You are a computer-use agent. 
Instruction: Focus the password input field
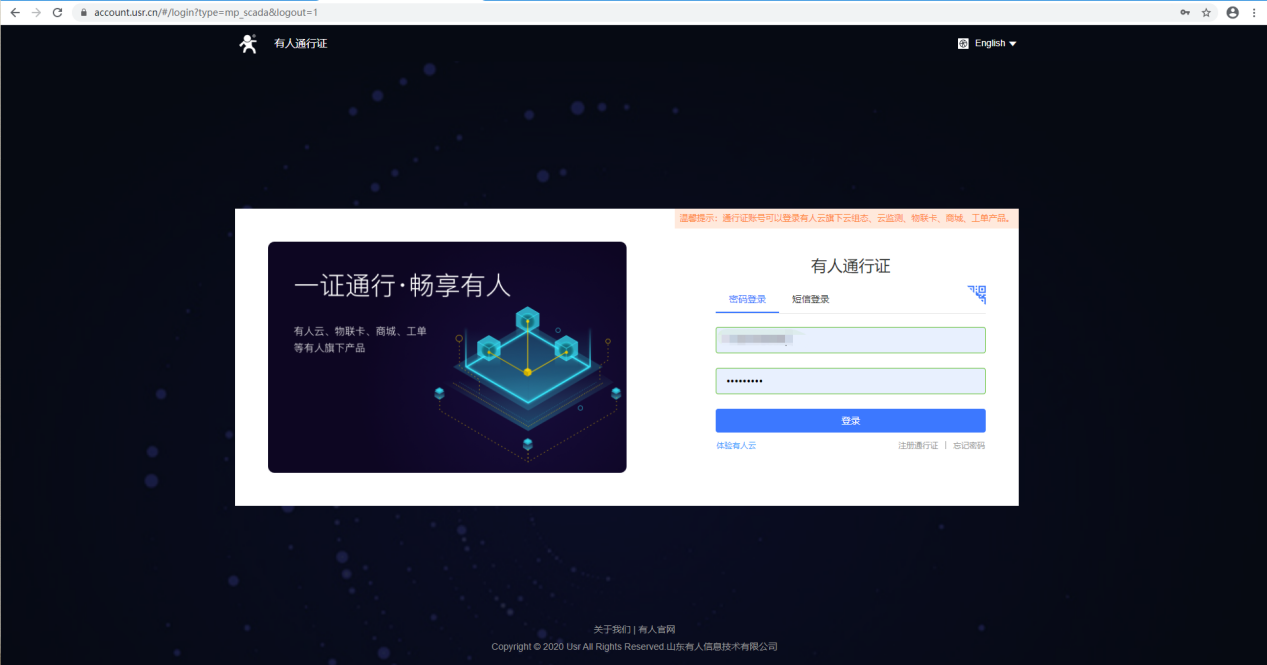850,381
